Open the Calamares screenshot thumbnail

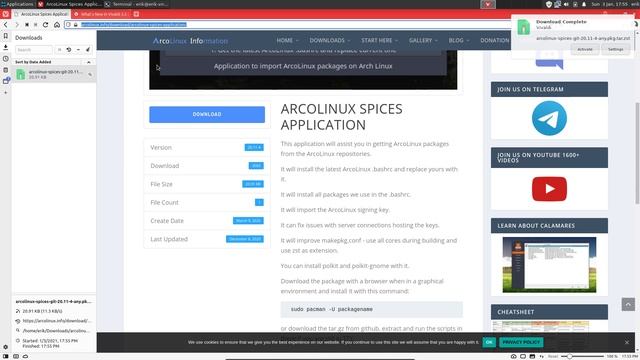[549, 265]
